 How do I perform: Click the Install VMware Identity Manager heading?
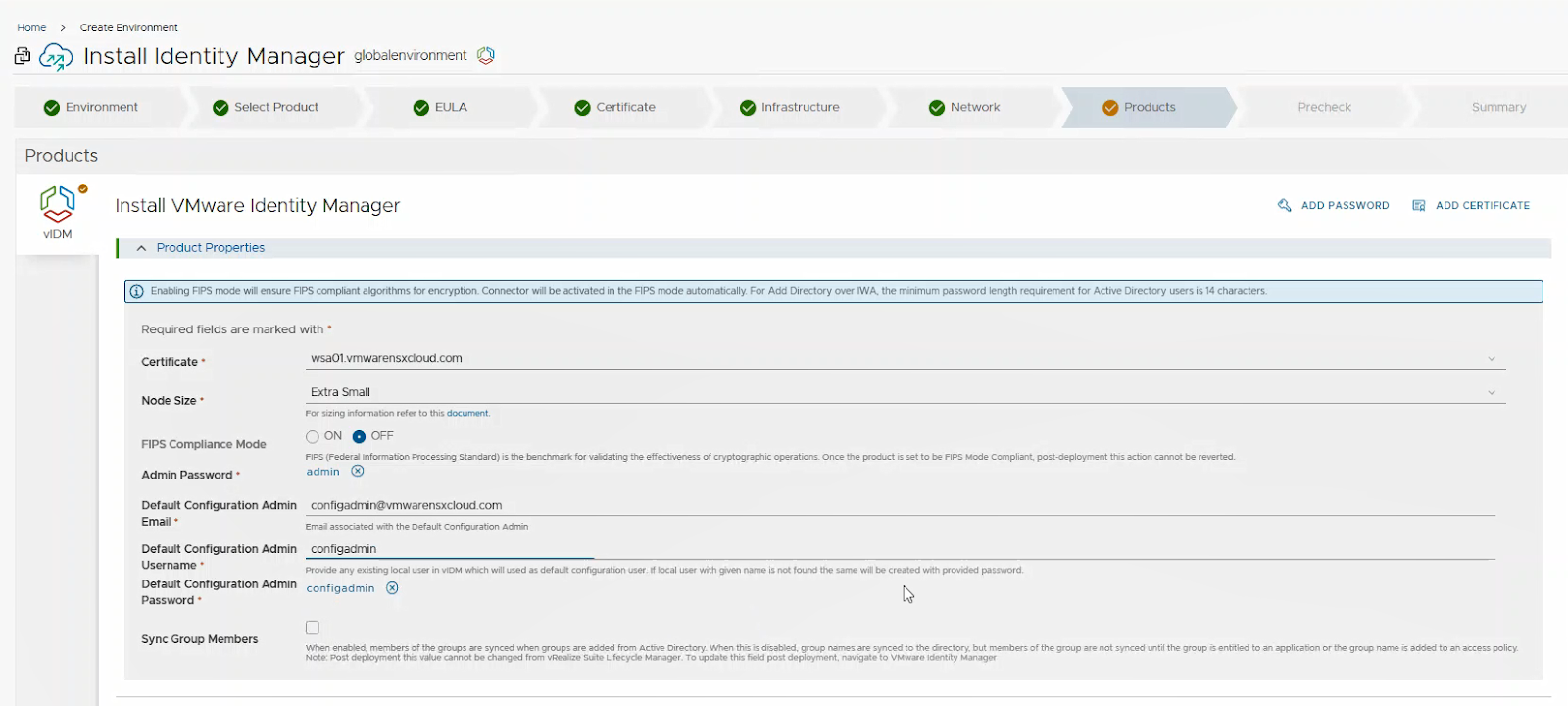click(x=258, y=206)
